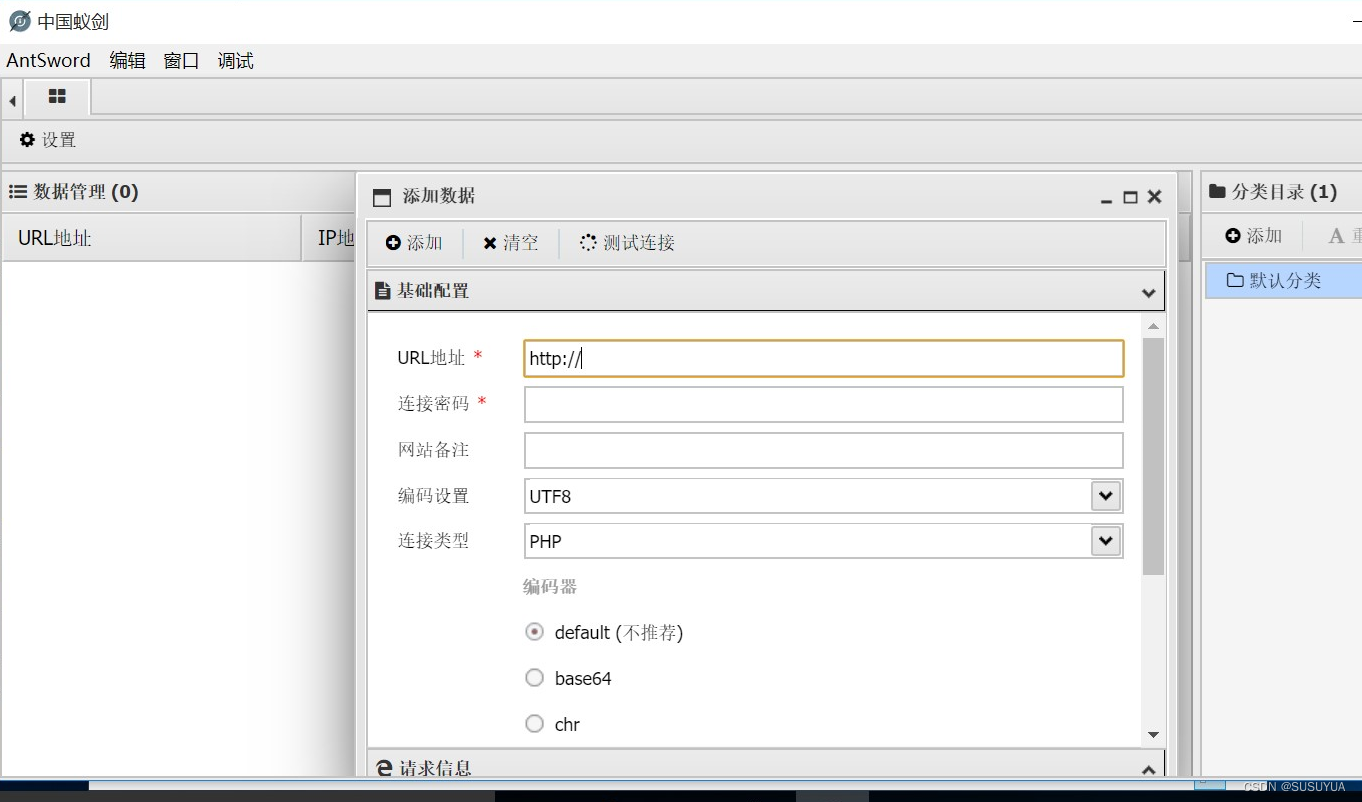
Task: Click the 分类目录 (1) panel header
Action: (1282, 192)
